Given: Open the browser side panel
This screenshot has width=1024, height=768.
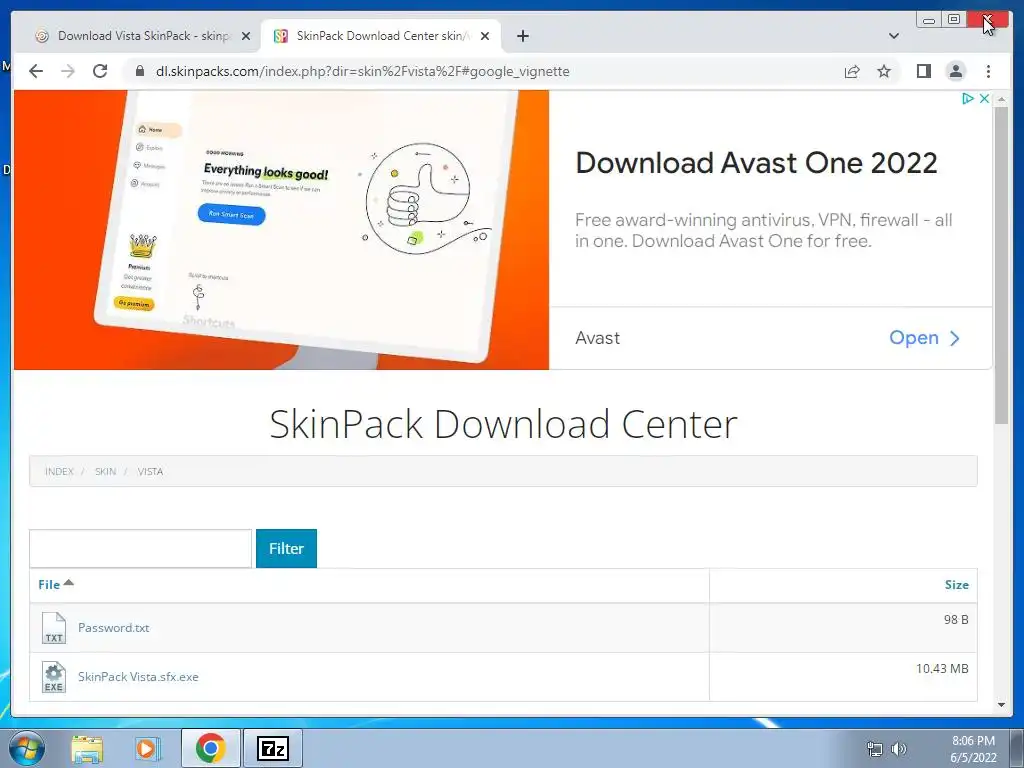Looking at the screenshot, I should (923, 71).
